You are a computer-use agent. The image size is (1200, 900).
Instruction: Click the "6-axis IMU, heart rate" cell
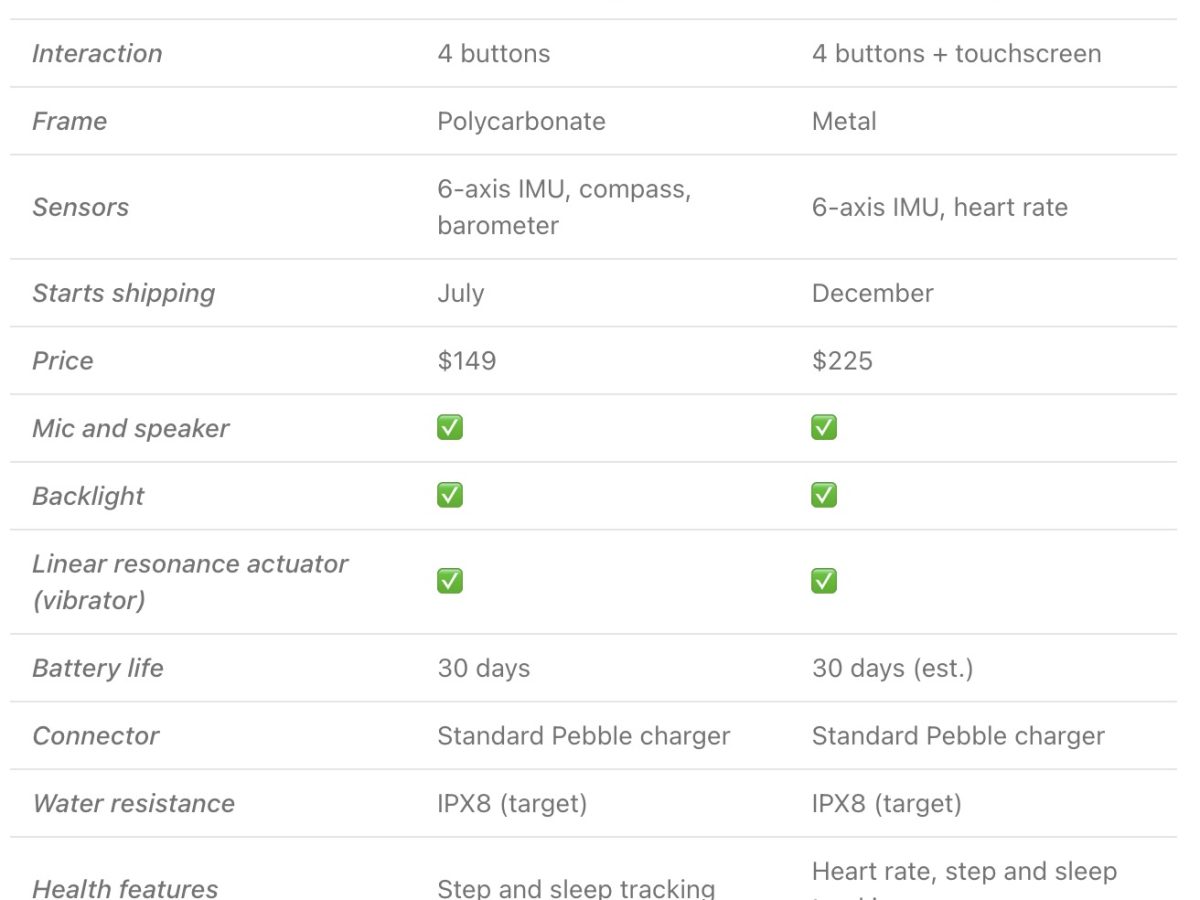pos(939,208)
